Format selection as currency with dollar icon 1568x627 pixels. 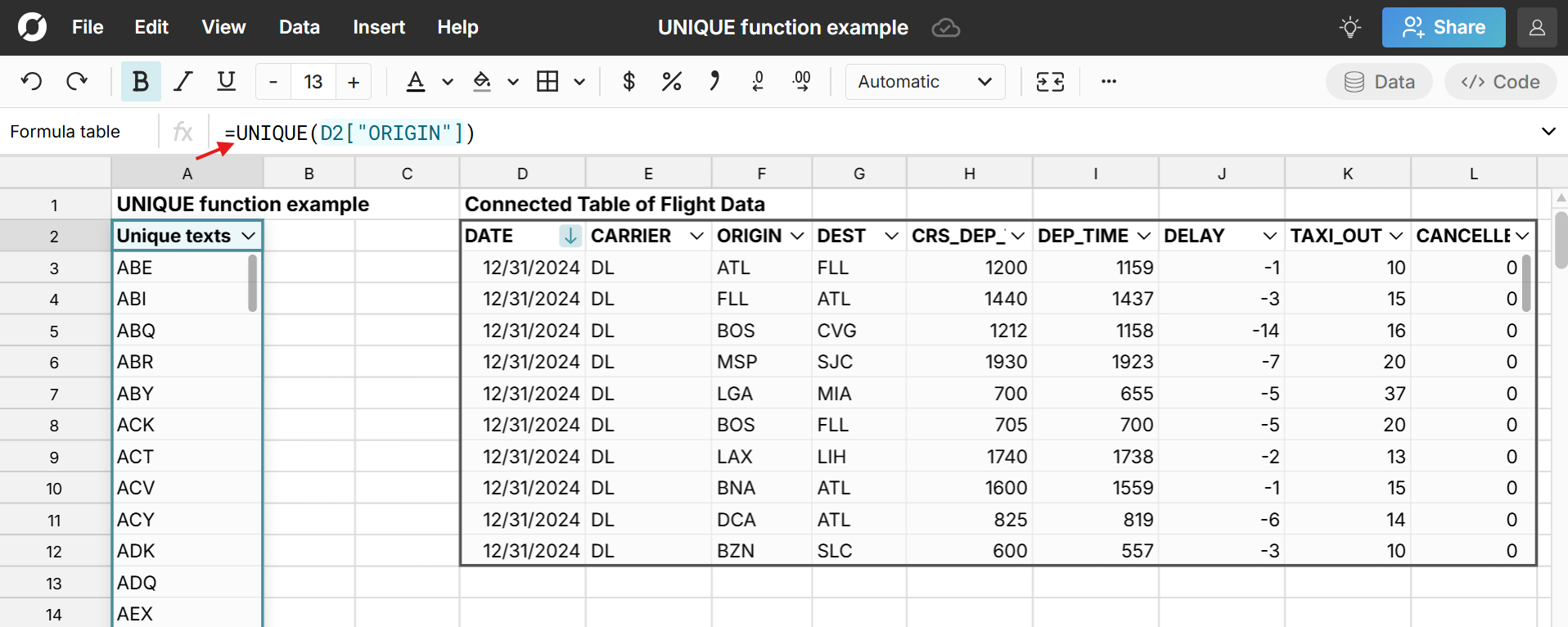coord(629,82)
